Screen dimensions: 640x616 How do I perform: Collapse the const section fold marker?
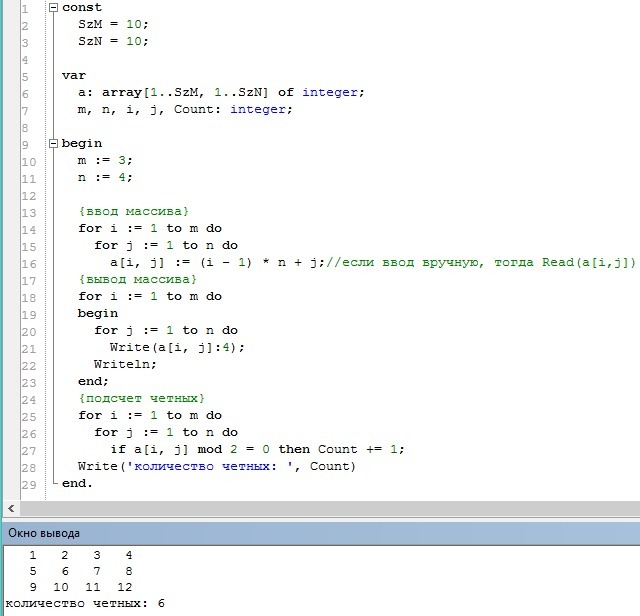tap(53, 8)
